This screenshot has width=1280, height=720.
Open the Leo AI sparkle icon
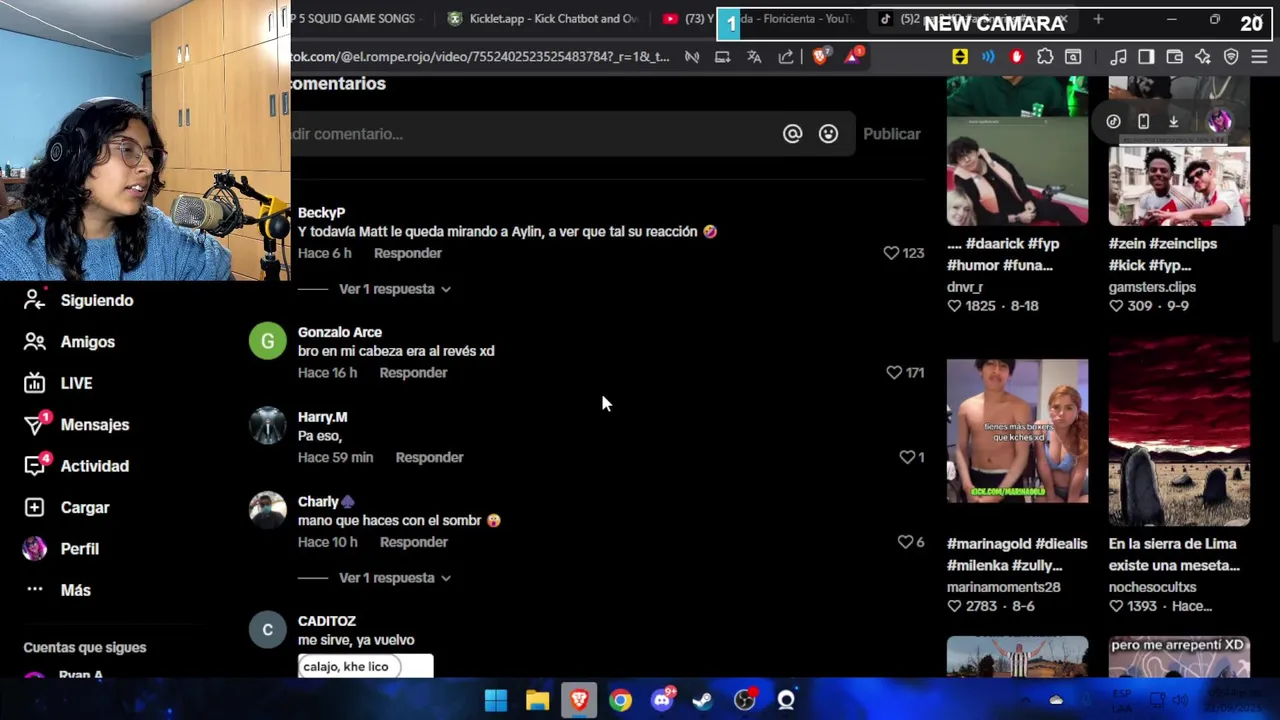coord(1203,57)
